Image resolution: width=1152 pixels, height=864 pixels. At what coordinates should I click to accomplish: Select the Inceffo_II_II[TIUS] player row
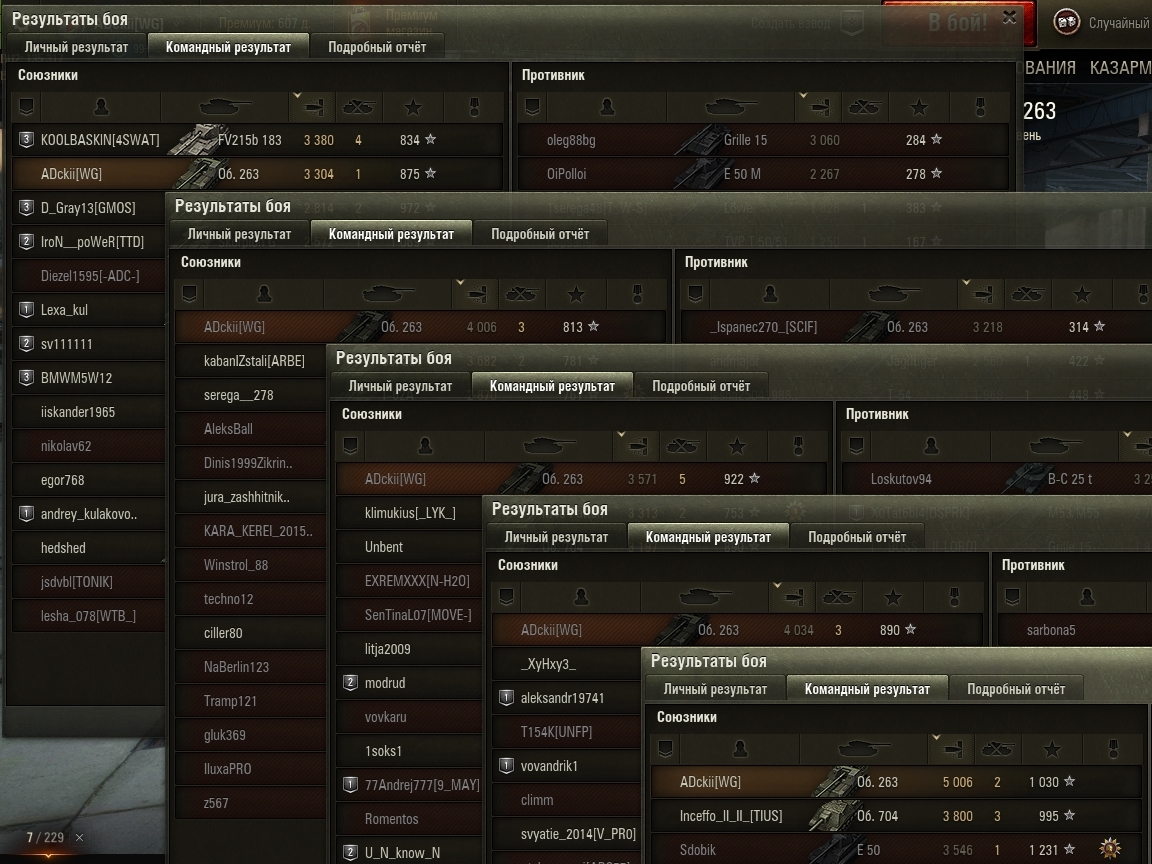pyautogui.click(x=895, y=816)
